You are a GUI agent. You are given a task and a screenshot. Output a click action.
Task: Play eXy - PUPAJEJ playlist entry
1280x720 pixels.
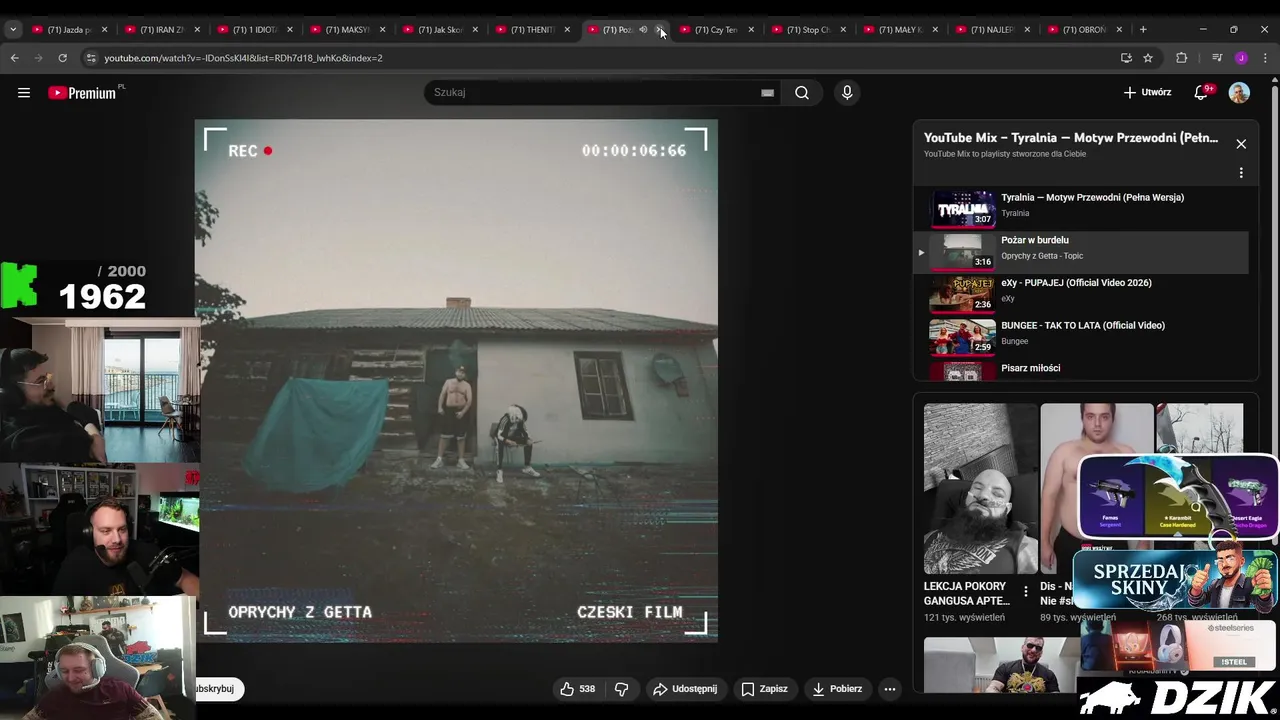pos(1080,294)
